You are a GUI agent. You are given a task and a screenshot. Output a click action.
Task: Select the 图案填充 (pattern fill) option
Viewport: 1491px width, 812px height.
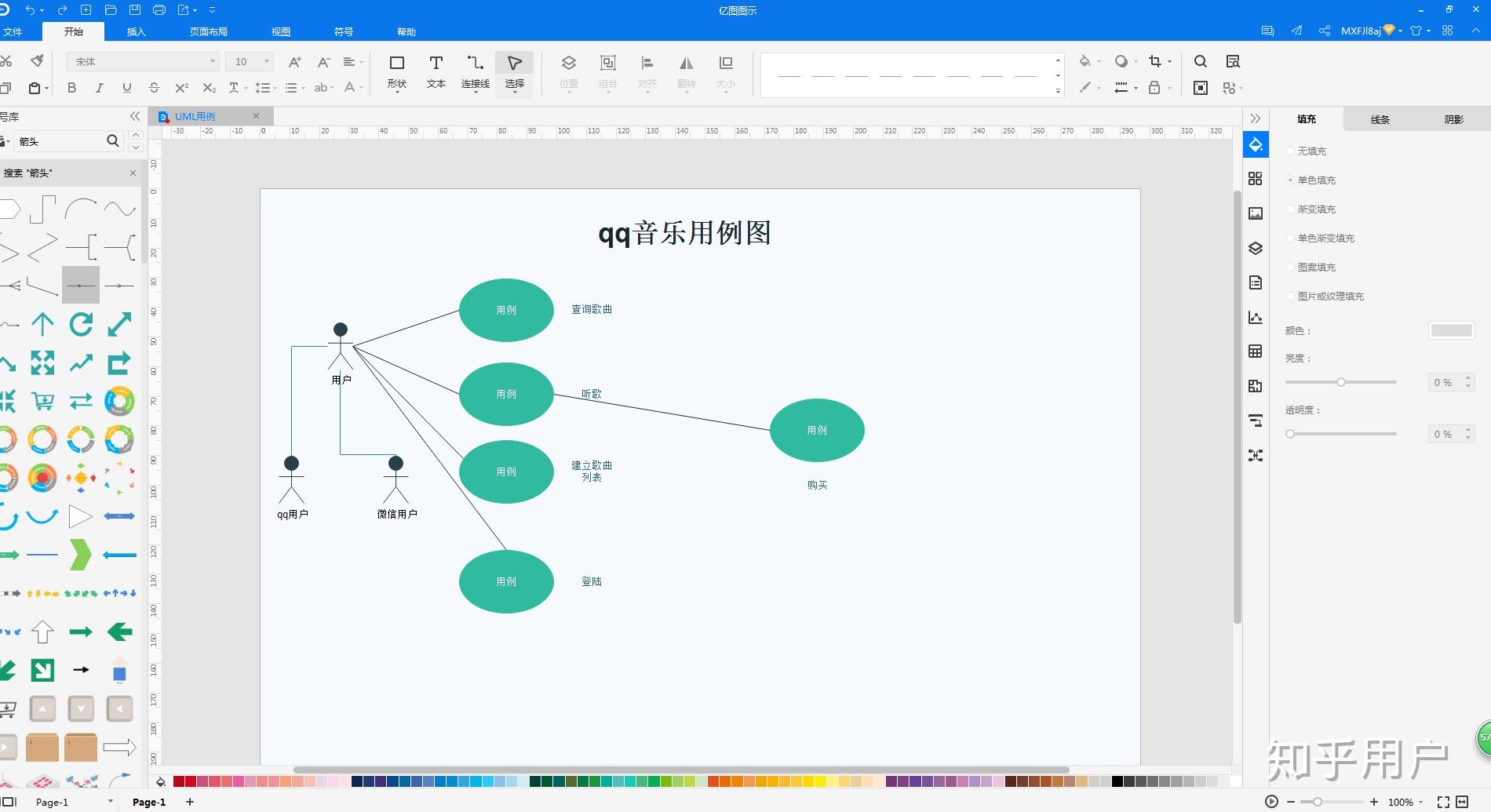pos(1311,267)
